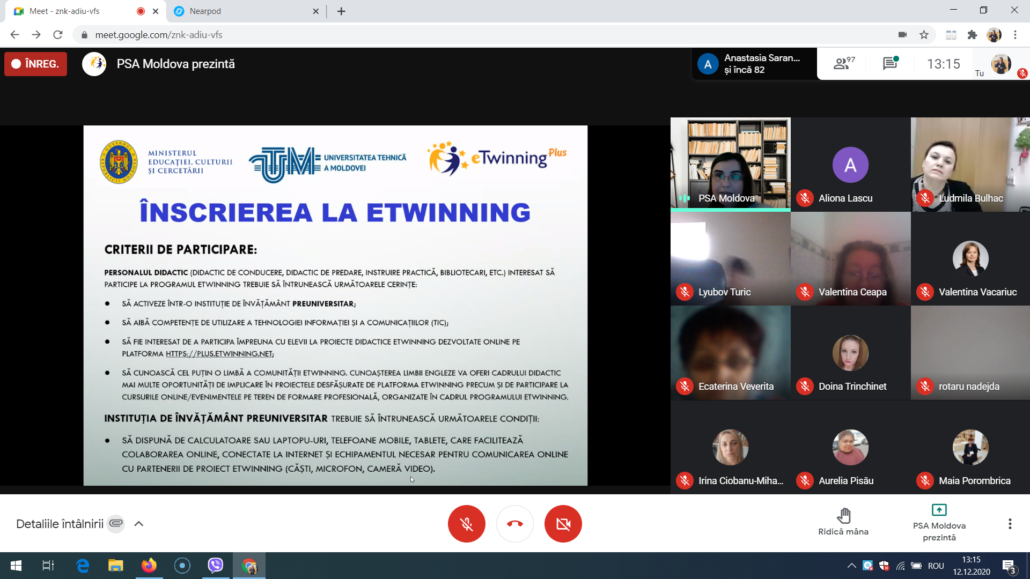Raise hand with Ridică mâna
This screenshot has height=579, width=1030.
coord(843,521)
